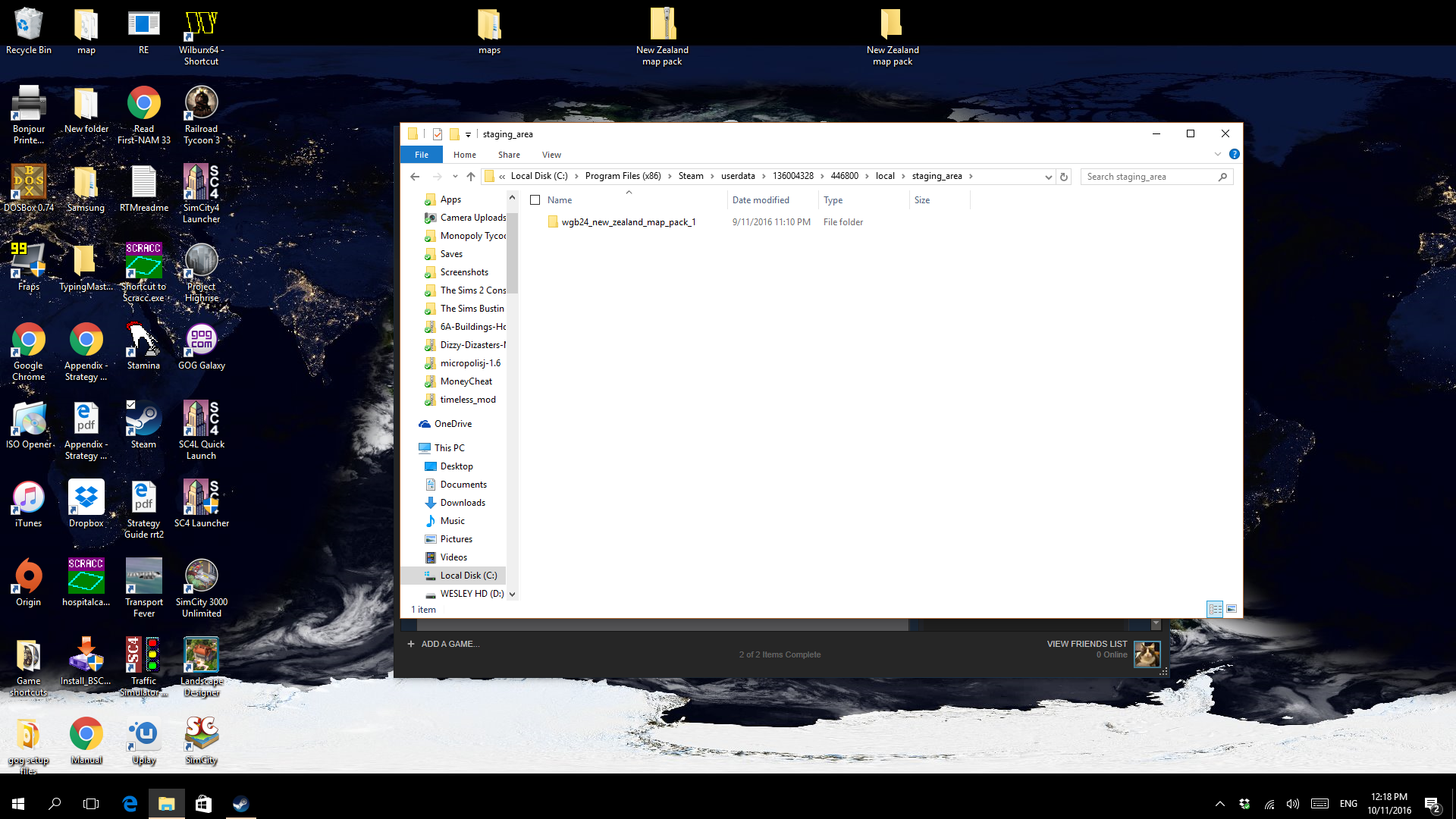1456x819 pixels.
Task: Open the File menu tab
Action: click(x=422, y=155)
